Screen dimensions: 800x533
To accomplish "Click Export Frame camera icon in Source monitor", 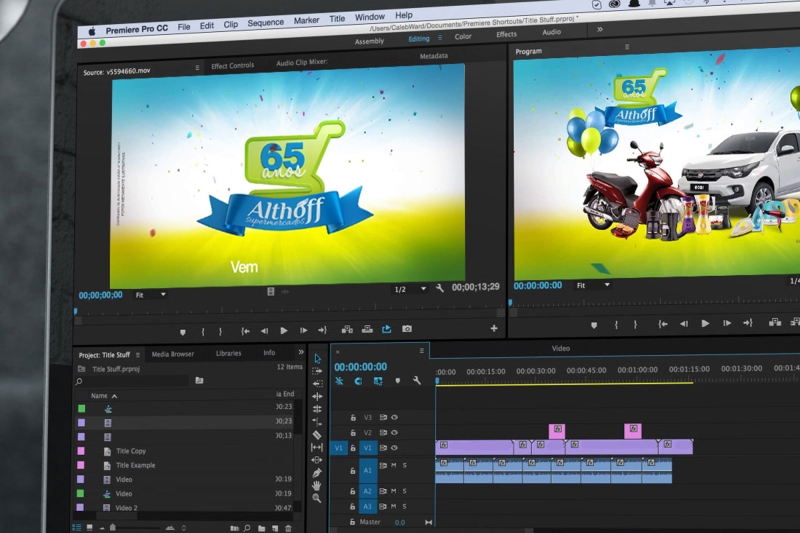I will pyautogui.click(x=407, y=329).
